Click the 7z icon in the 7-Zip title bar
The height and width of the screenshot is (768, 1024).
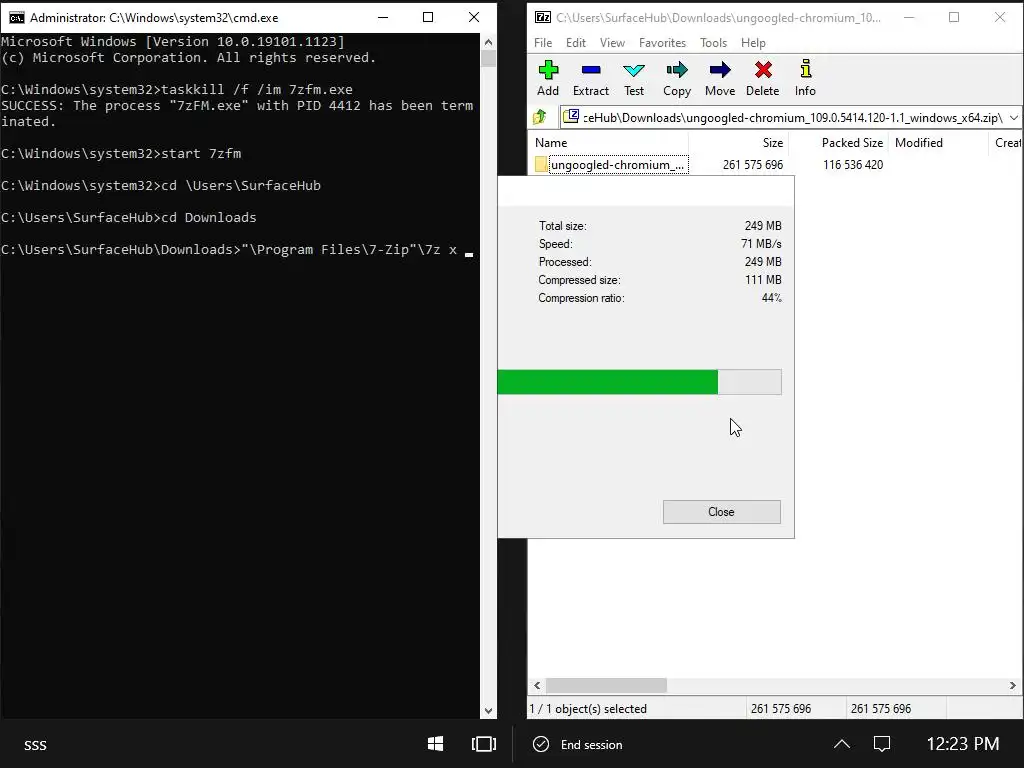click(x=543, y=17)
